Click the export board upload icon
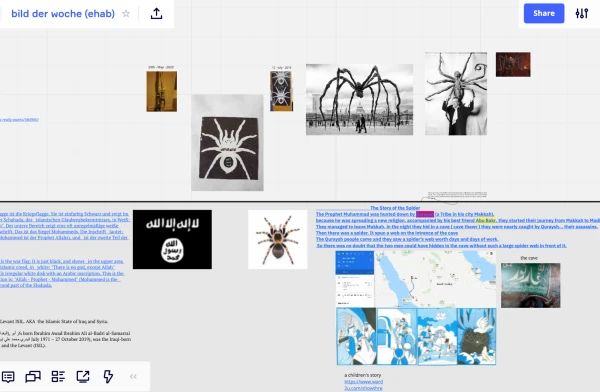600x392 pixels. click(156, 14)
